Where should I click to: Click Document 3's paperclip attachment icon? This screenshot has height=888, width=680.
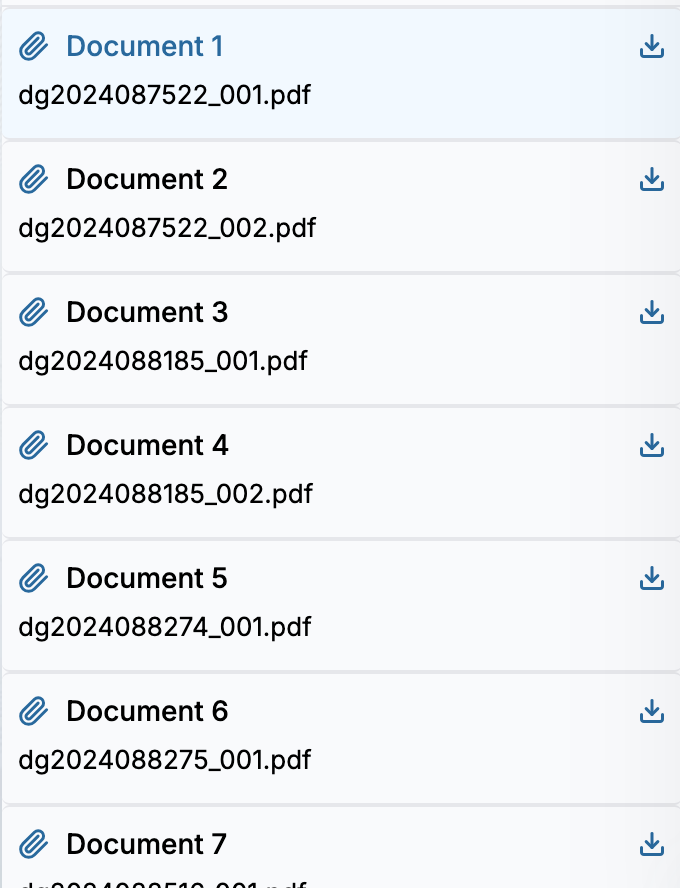point(34,313)
